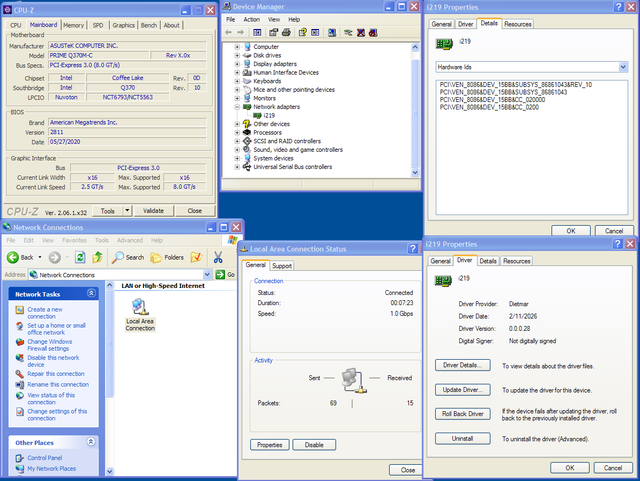640x481 pixels.
Task: Click the Go arrow button next to Address
Action: coord(225,275)
